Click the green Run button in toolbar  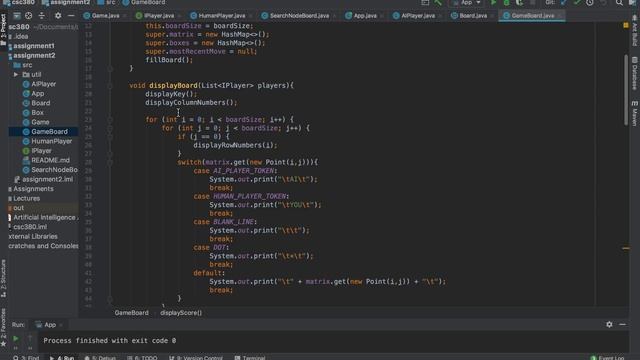(493, 2)
